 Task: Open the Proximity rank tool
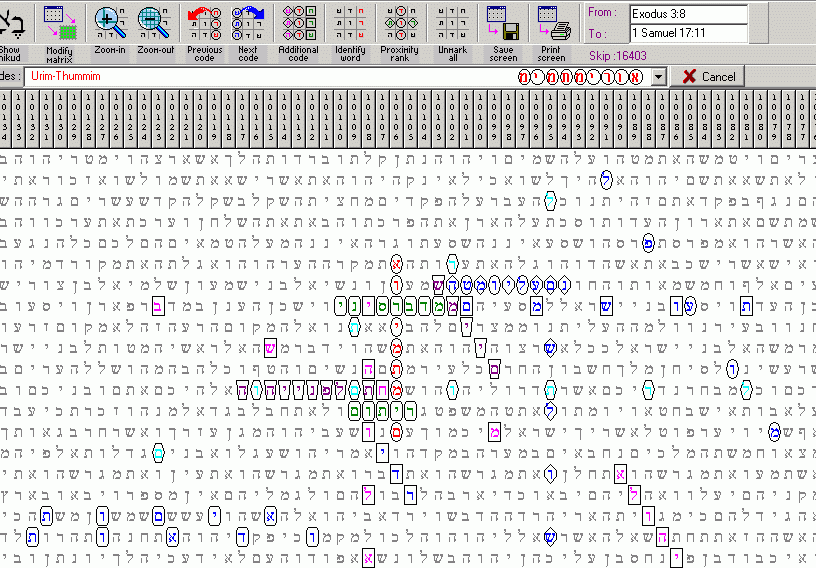400,23
